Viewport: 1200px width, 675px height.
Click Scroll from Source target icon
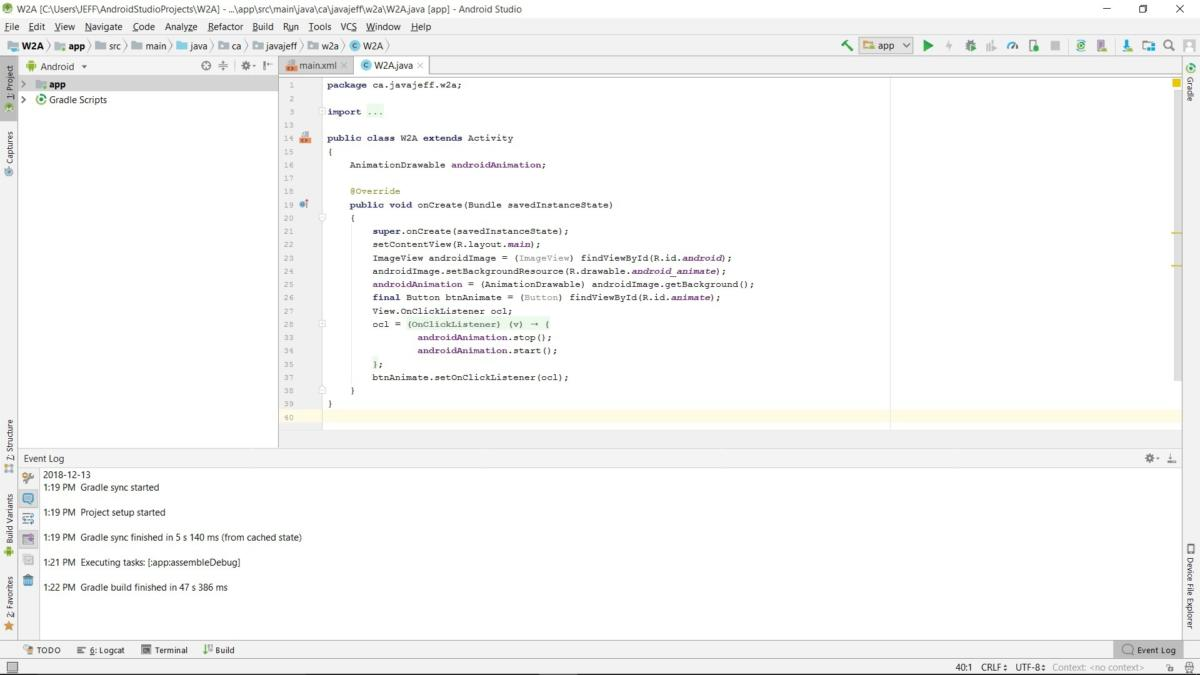[206, 66]
